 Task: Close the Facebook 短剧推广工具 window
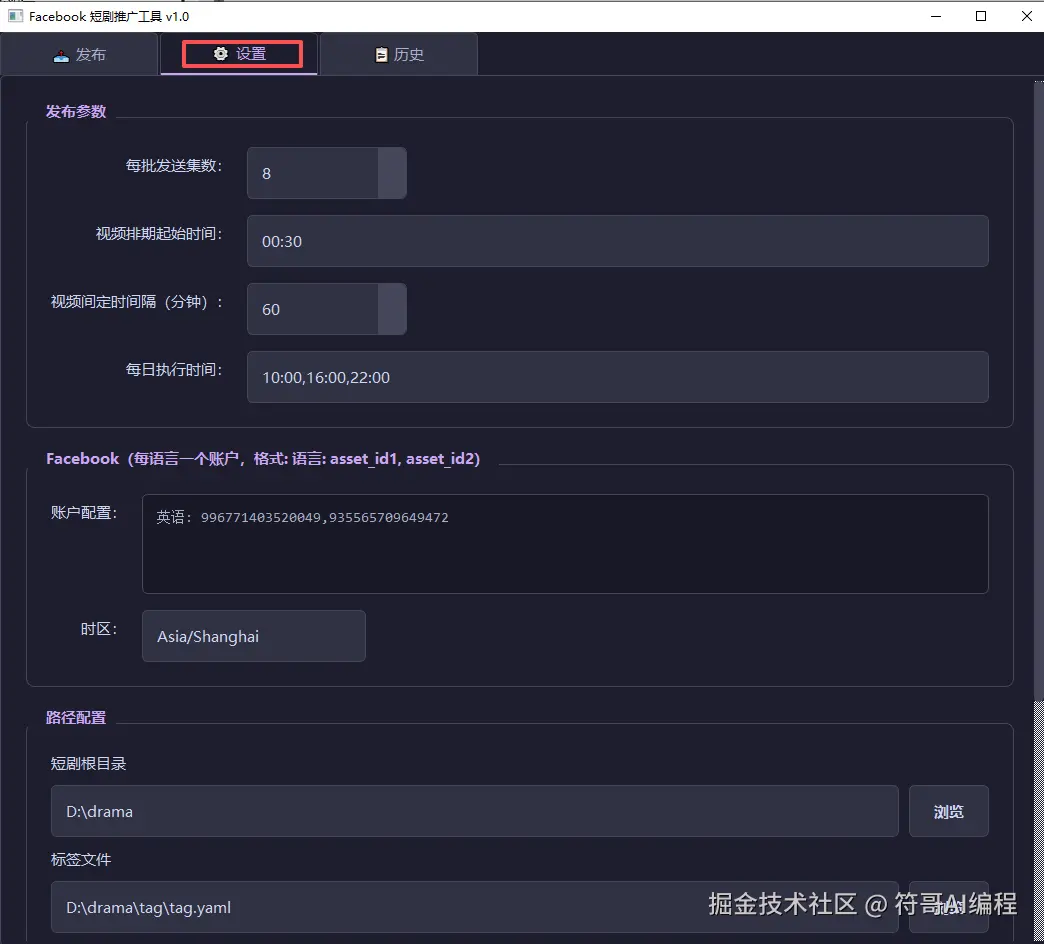[x=1026, y=16]
